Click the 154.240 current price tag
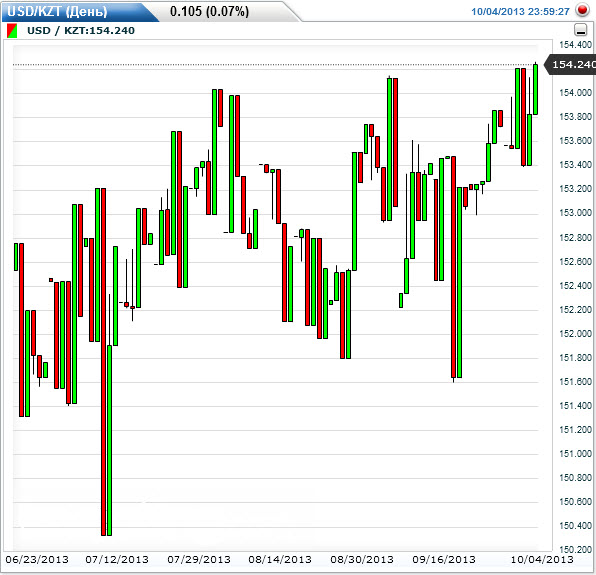This screenshot has width=596, height=575. tap(570, 65)
